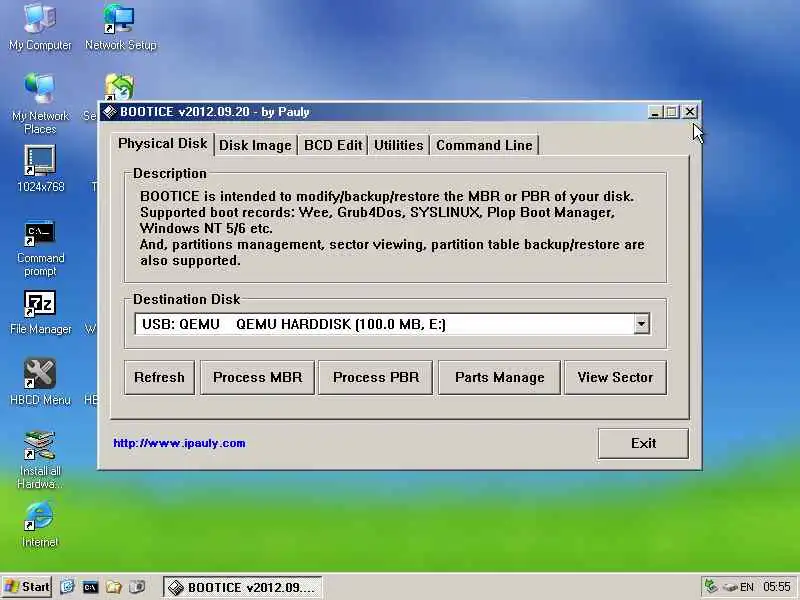Expand the Destination Disk dropdown arrow
This screenshot has height=600, width=800.
click(x=641, y=324)
